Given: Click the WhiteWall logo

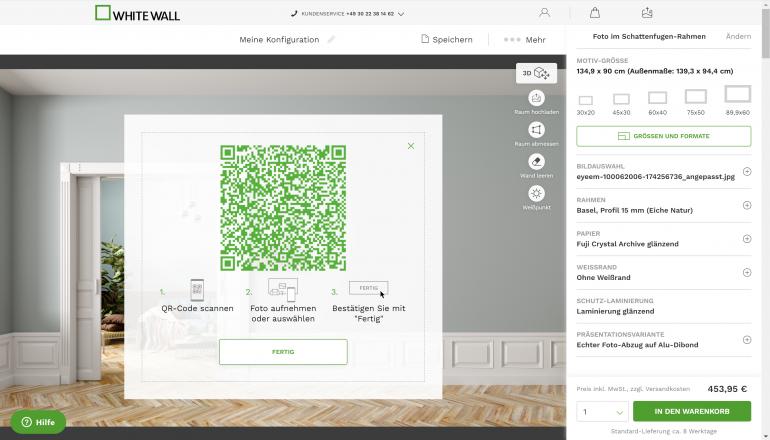Looking at the screenshot, I should [x=138, y=13].
